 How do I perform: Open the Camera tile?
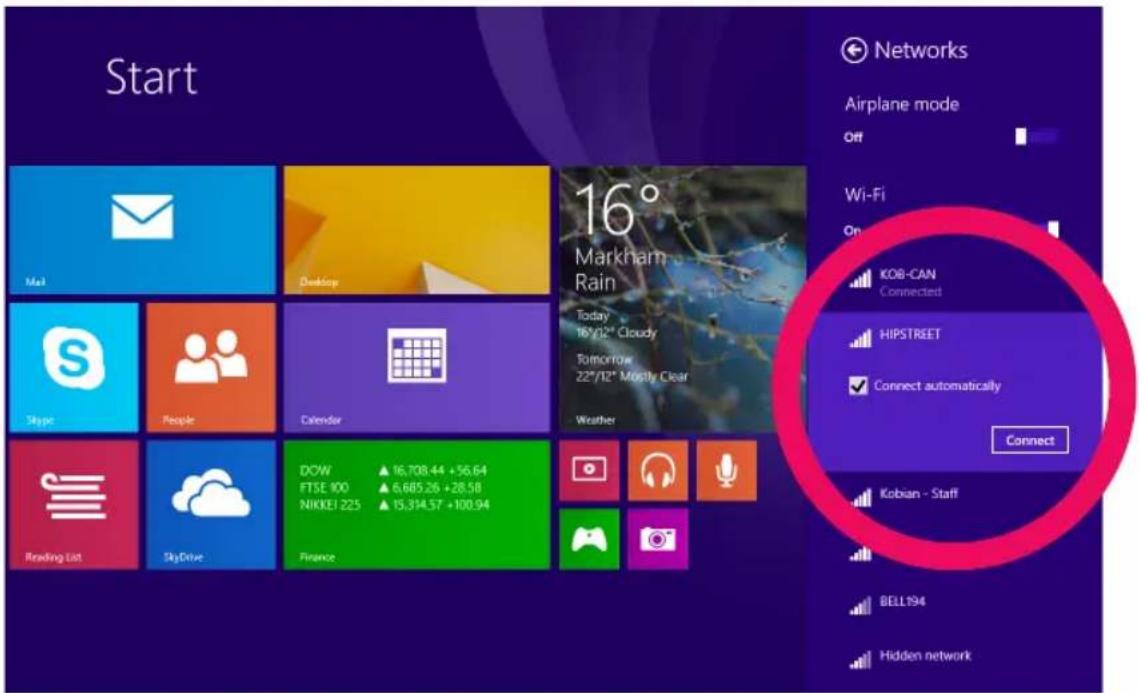pos(657,539)
